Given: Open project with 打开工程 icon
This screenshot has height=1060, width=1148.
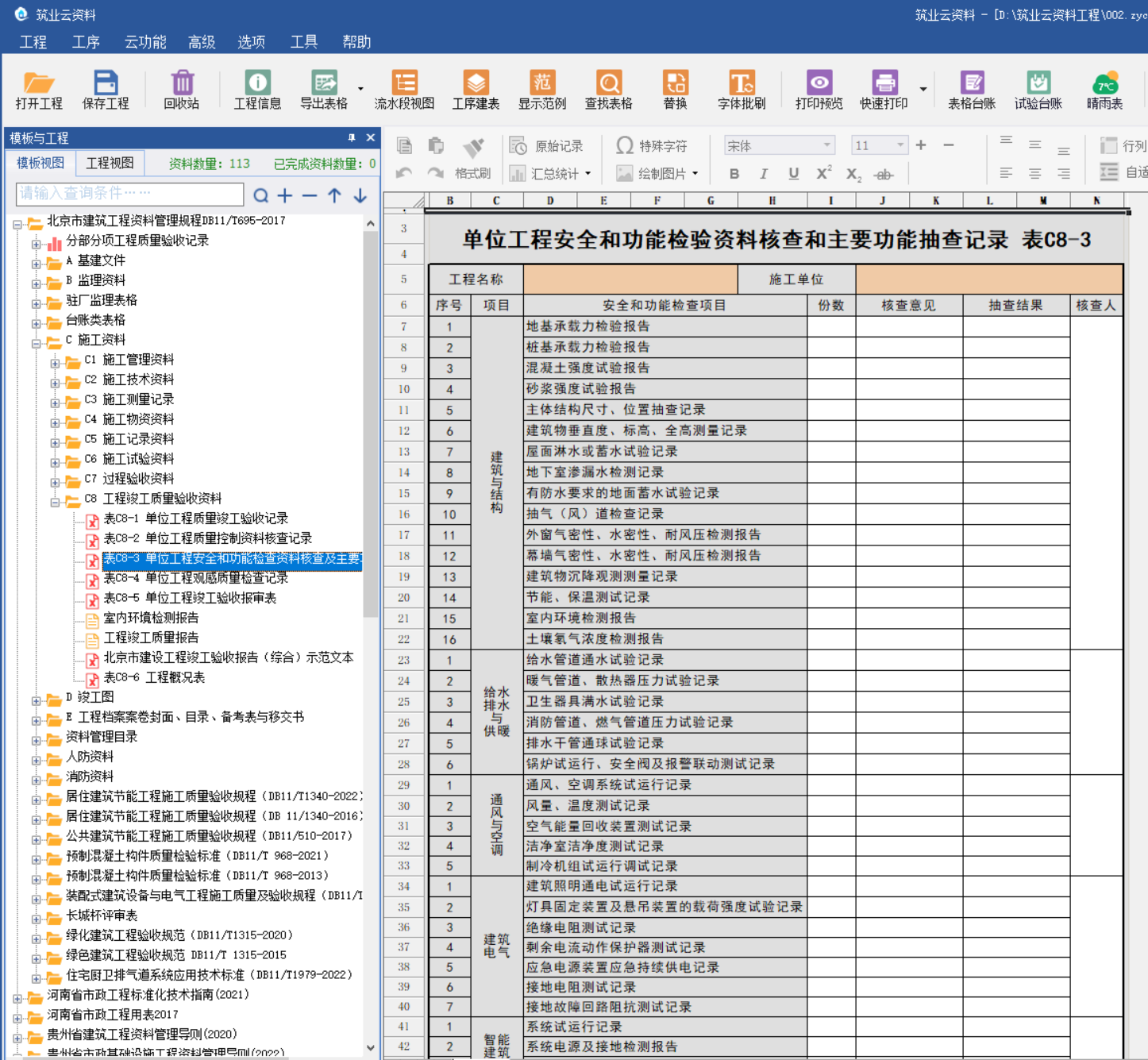Looking at the screenshot, I should 39,90.
